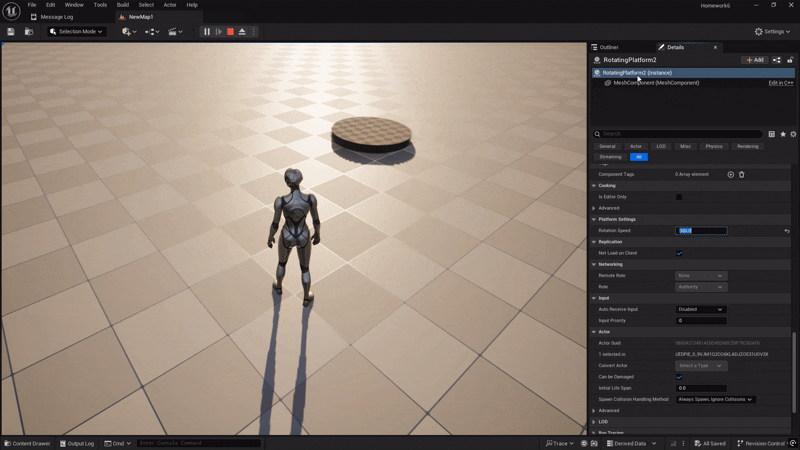Screen dimensions: 800x450
Task: Open the Content Drawer
Action: point(27,443)
